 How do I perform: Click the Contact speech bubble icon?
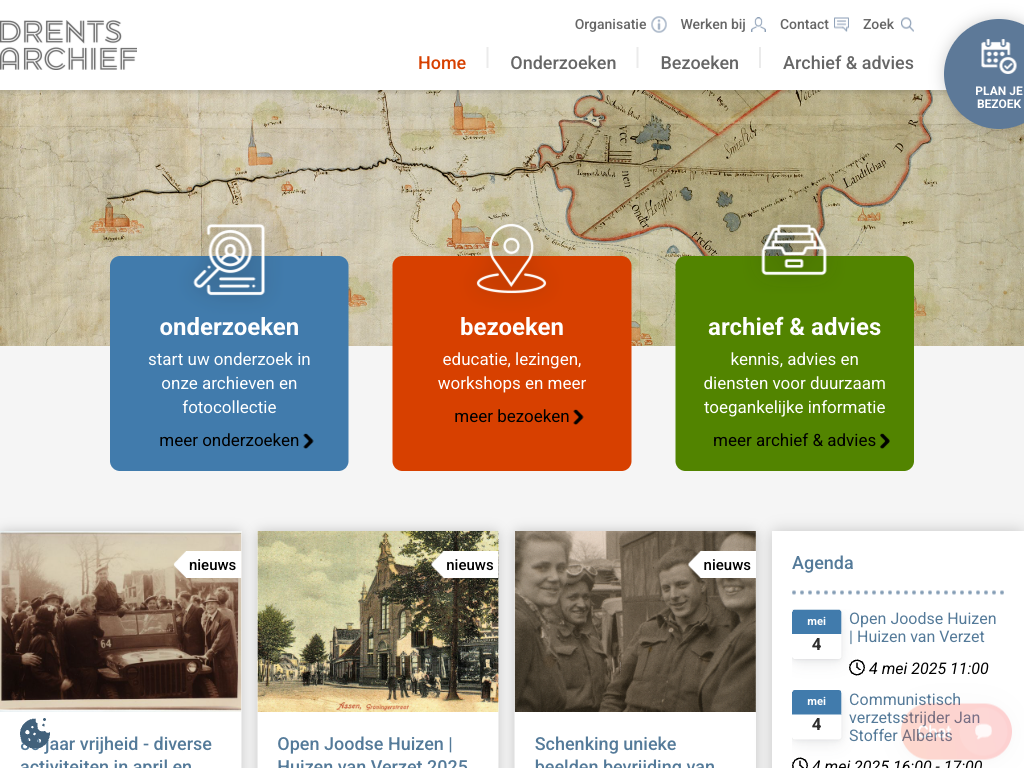click(x=841, y=25)
